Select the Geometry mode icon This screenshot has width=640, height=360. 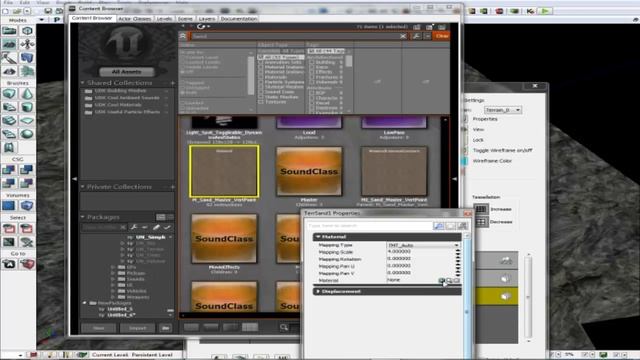(x=27, y=31)
